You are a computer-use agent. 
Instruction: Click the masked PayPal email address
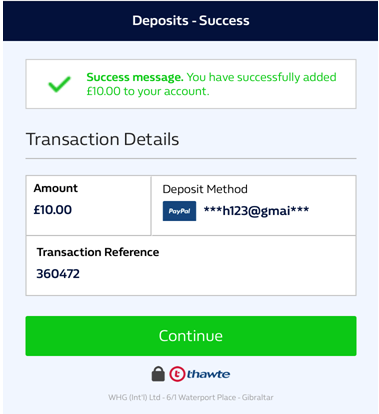[256, 211]
